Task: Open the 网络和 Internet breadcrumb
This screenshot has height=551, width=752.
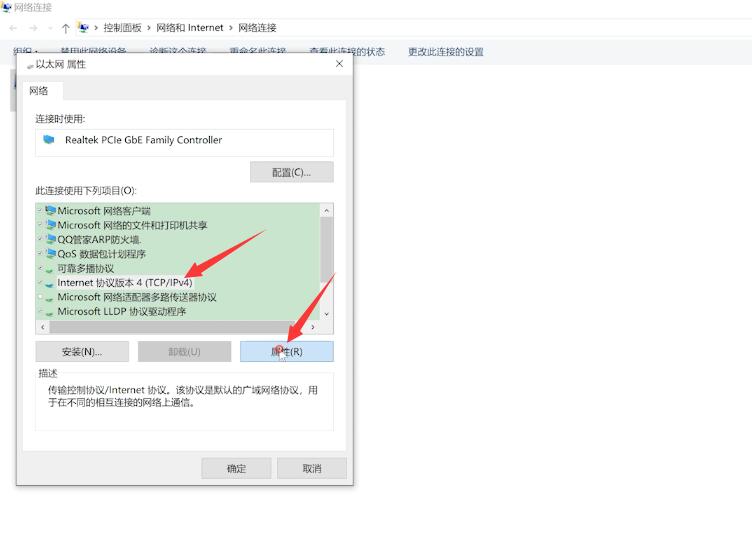Action: (190, 28)
